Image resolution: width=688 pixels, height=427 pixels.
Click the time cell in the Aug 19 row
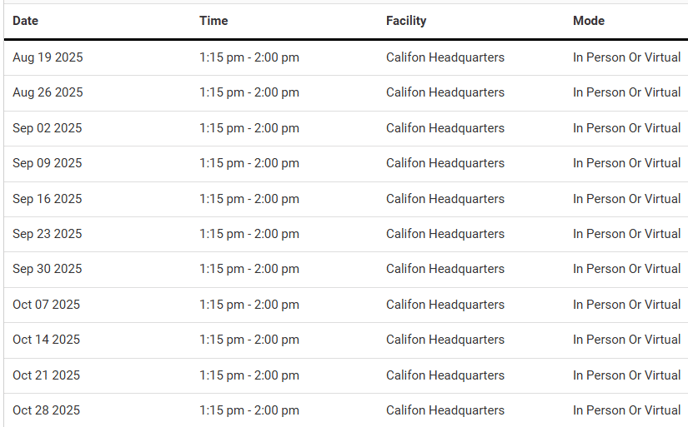(x=249, y=58)
